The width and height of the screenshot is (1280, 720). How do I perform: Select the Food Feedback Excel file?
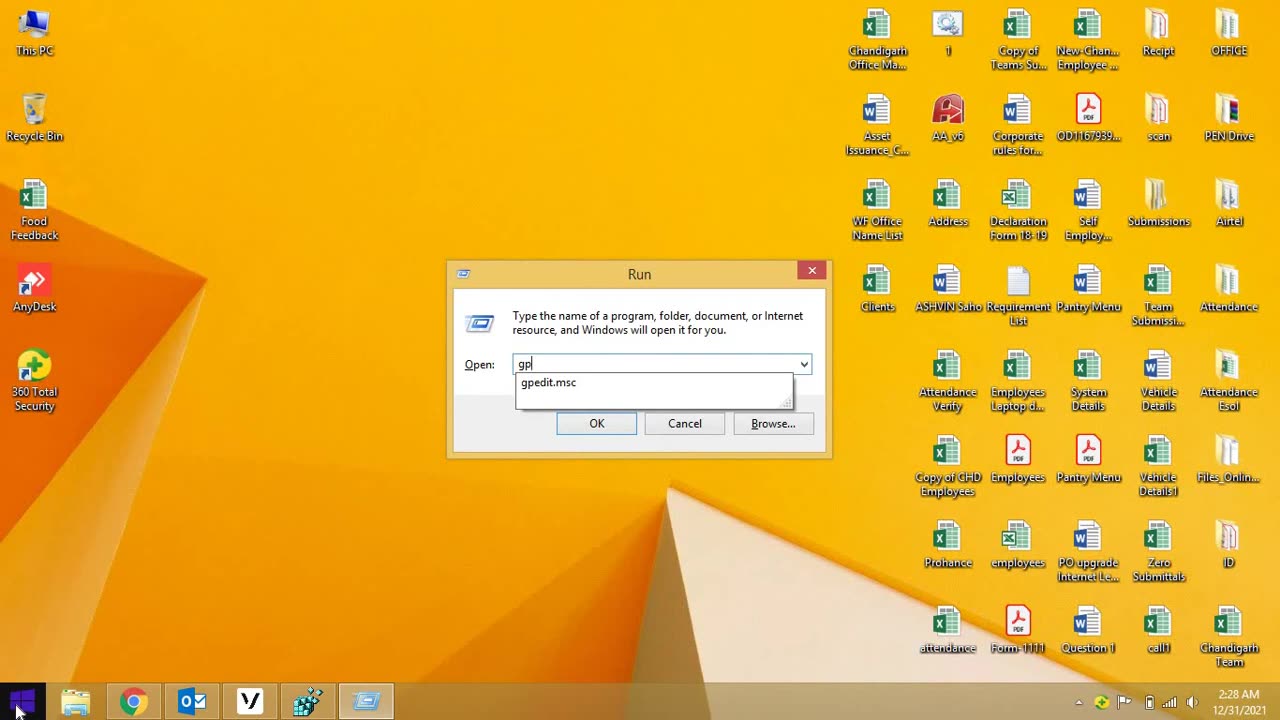pos(34,210)
